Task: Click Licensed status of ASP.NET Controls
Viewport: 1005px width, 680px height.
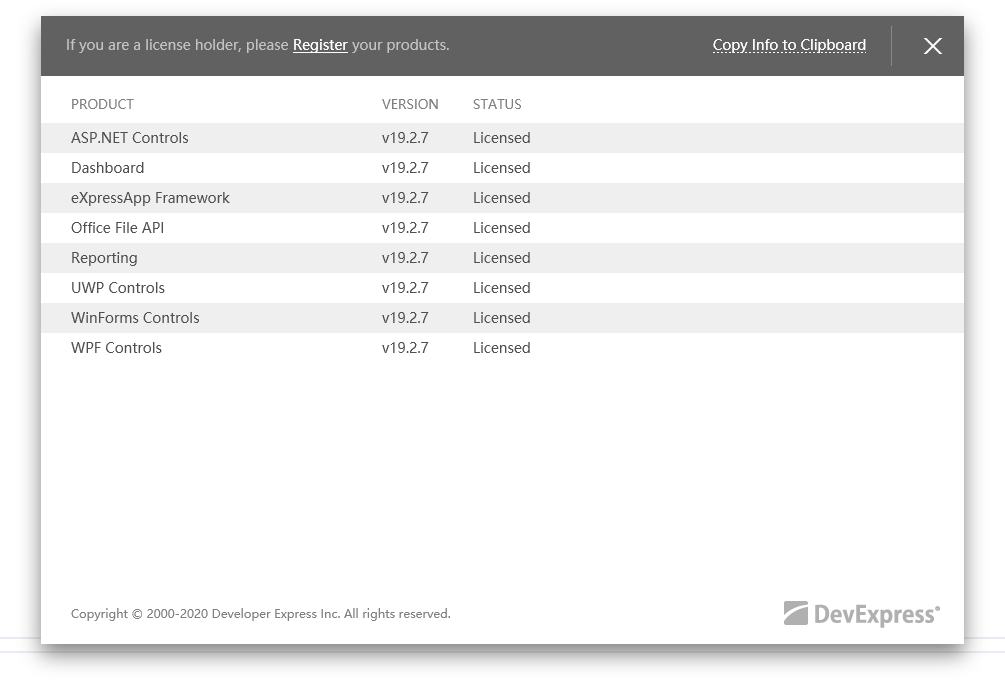Action: tap(501, 138)
